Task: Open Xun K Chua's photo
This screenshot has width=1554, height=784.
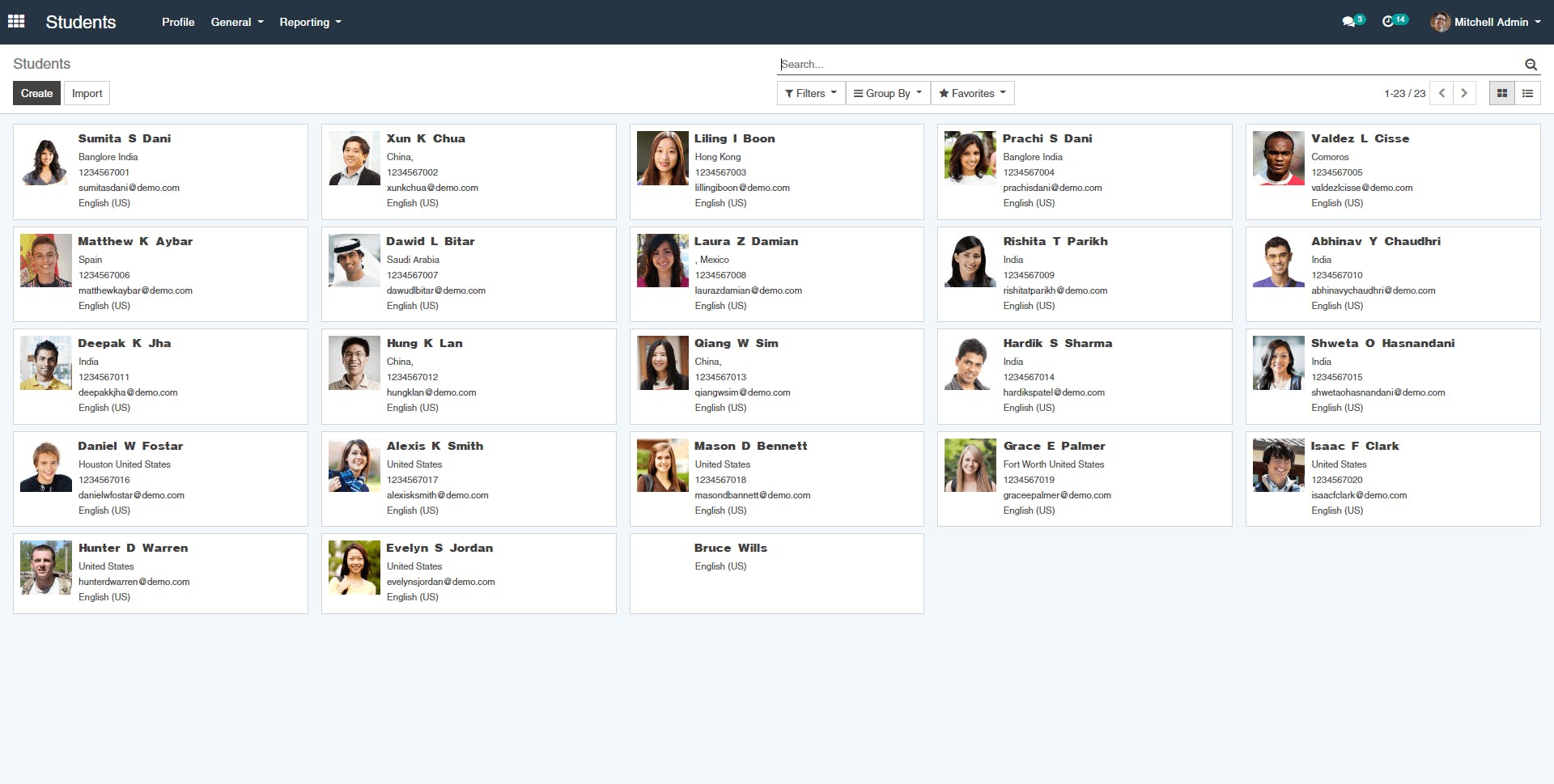Action: [x=355, y=159]
